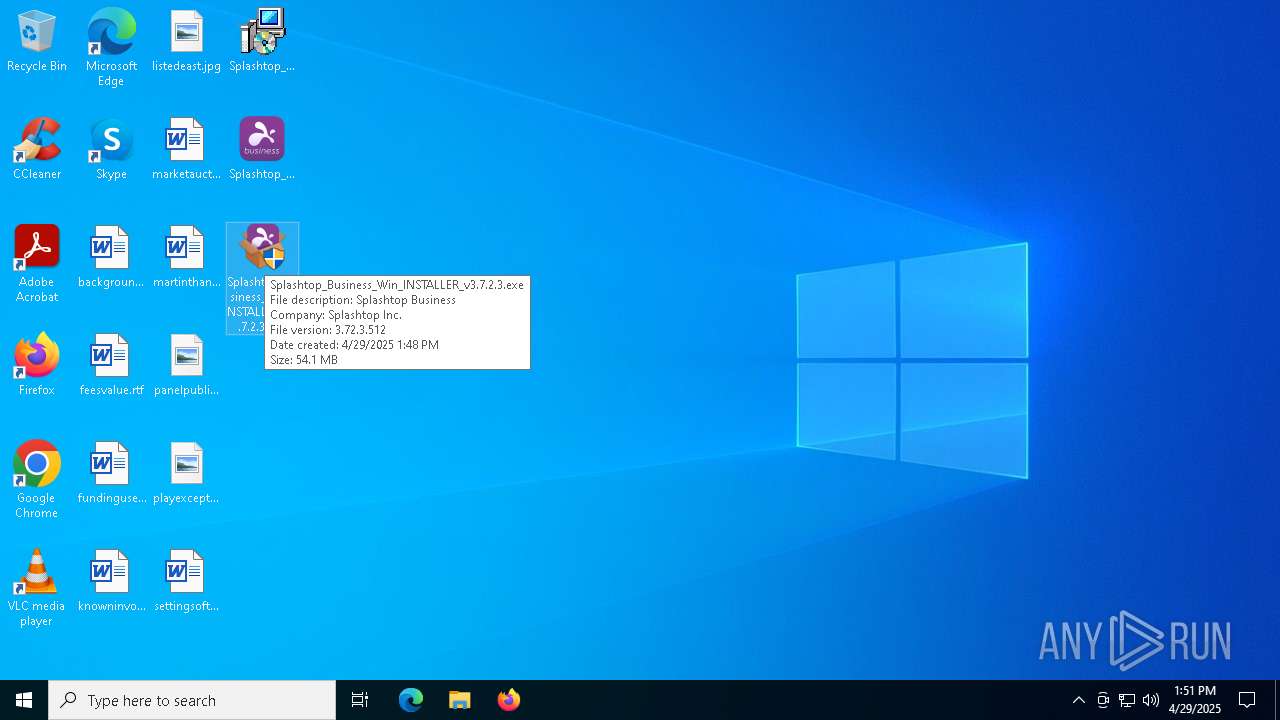Select the knowninvo... Word document
This screenshot has width=1280, height=720.
(x=111, y=582)
